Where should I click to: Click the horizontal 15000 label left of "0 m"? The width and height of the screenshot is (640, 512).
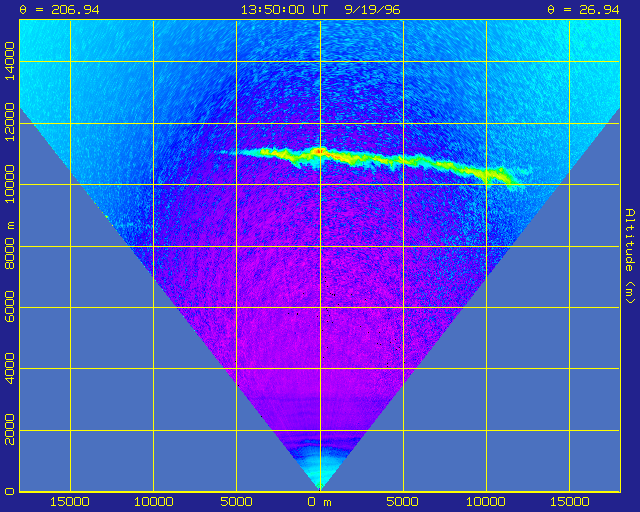(70, 502)
